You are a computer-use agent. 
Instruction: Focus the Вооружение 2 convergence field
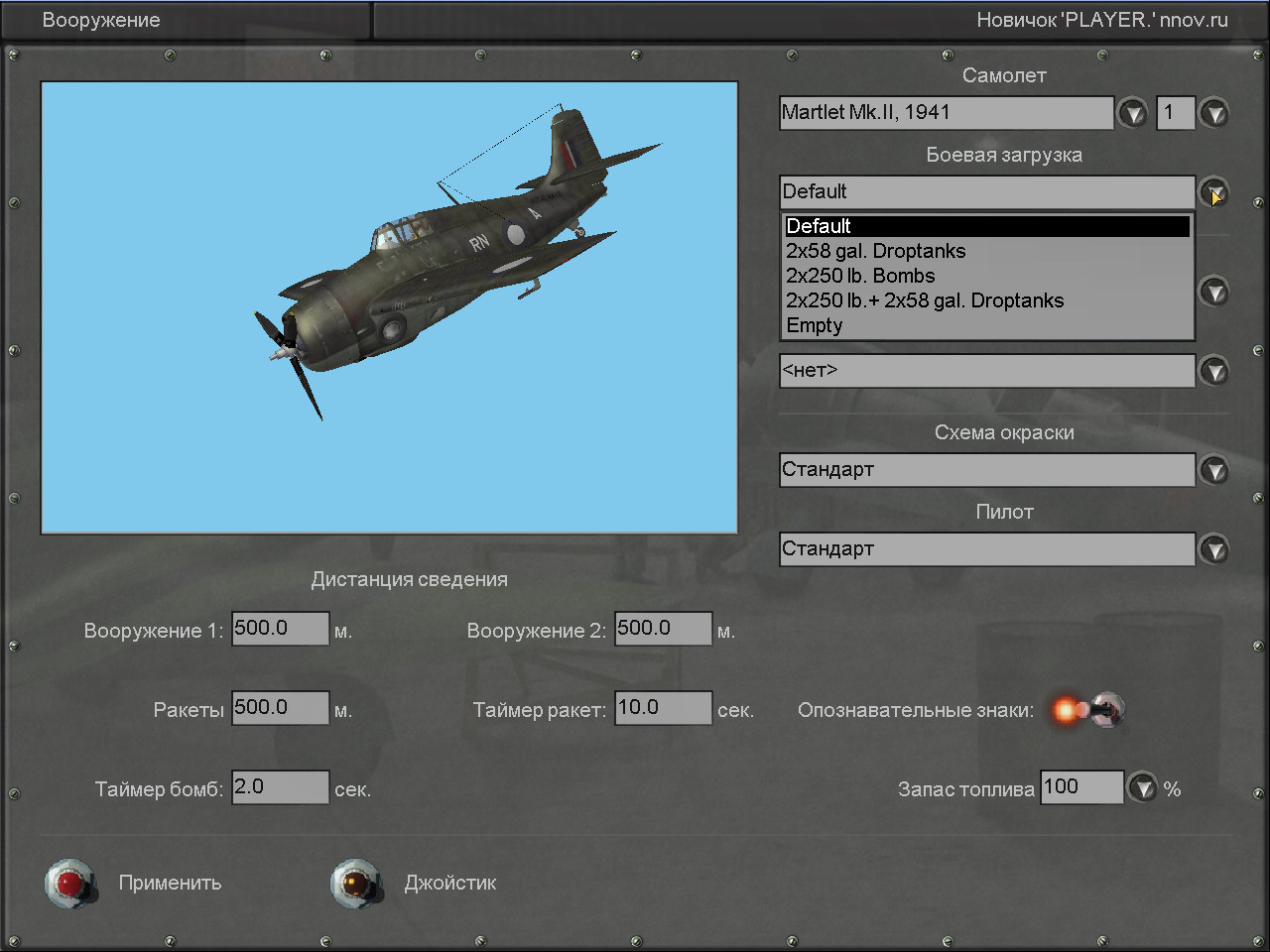pyautogui.click(x=663, y=629)
